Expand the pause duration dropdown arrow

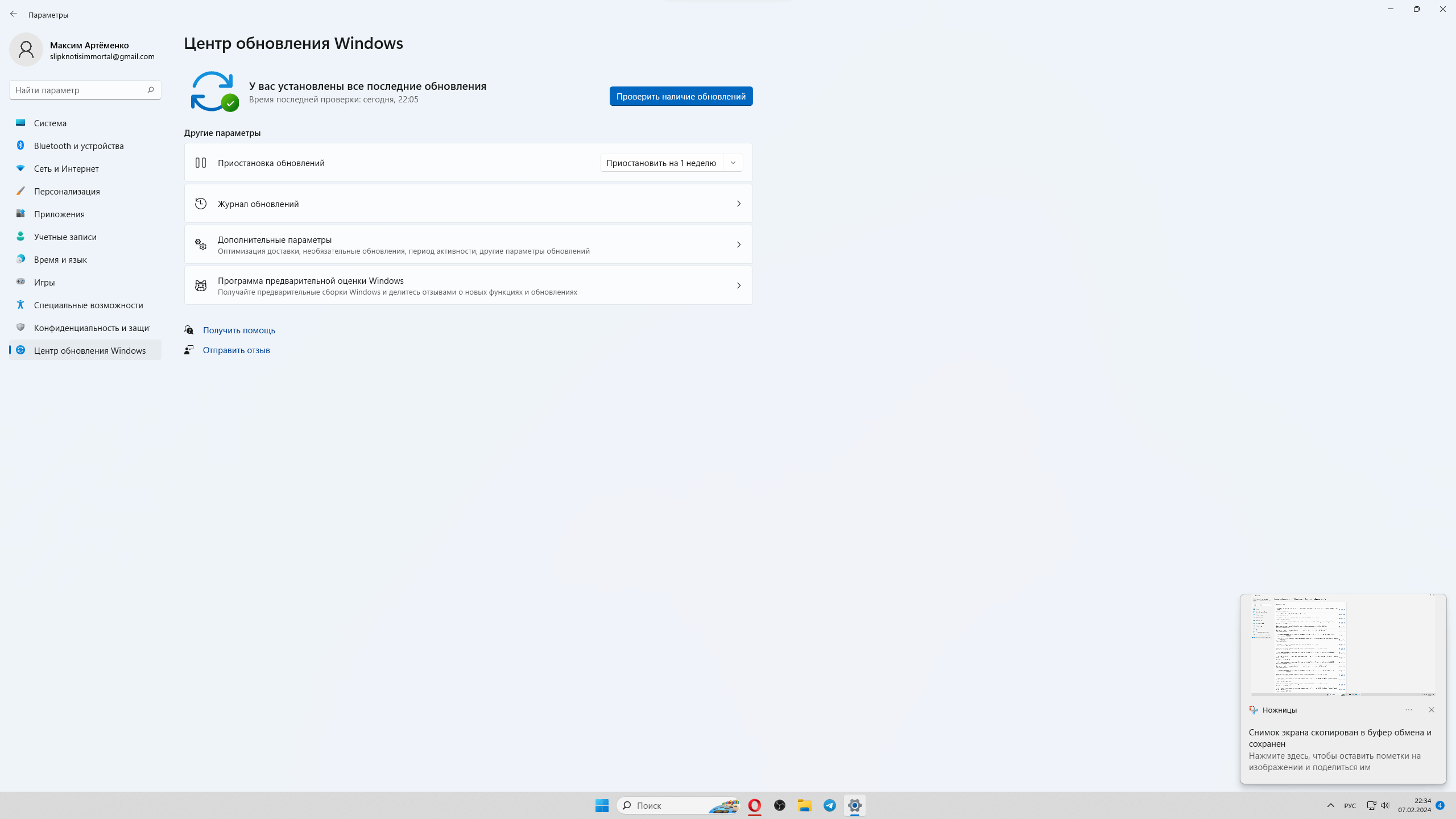pos(733,163)
